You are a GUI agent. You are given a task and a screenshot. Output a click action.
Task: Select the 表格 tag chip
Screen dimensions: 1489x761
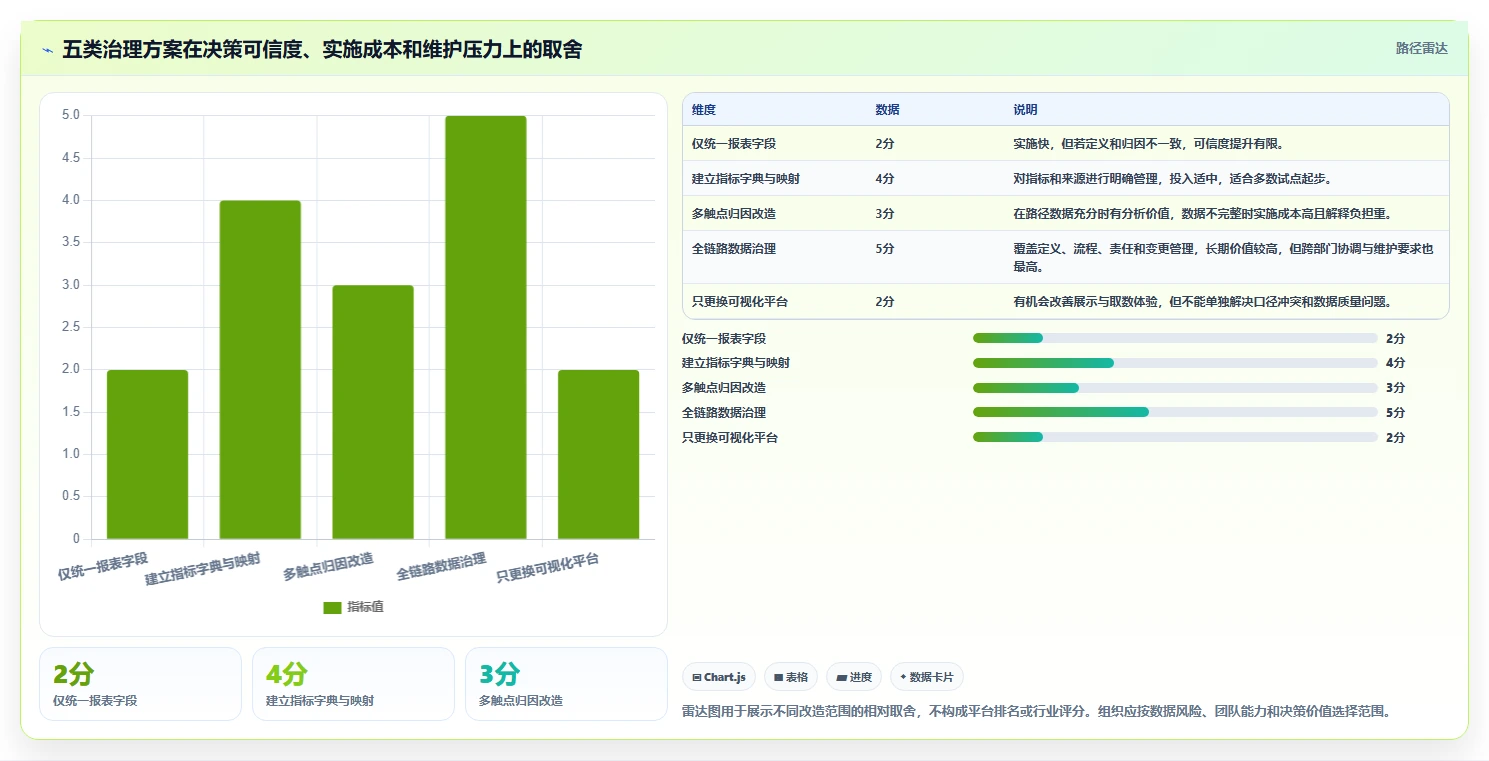pos(791,677)
